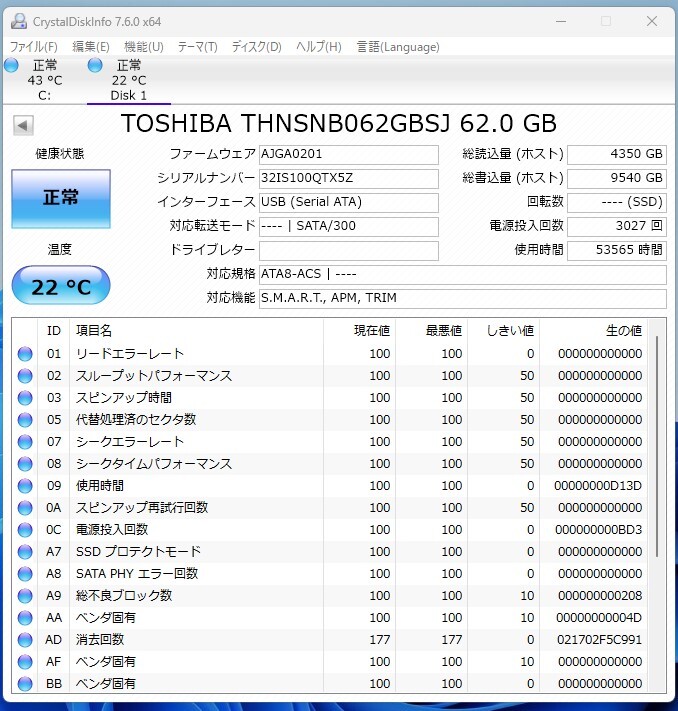Image resolution: width=678 pixels, height=711 pixels.
Task: Open the 機能(U) menu
Action: (144, 47)
